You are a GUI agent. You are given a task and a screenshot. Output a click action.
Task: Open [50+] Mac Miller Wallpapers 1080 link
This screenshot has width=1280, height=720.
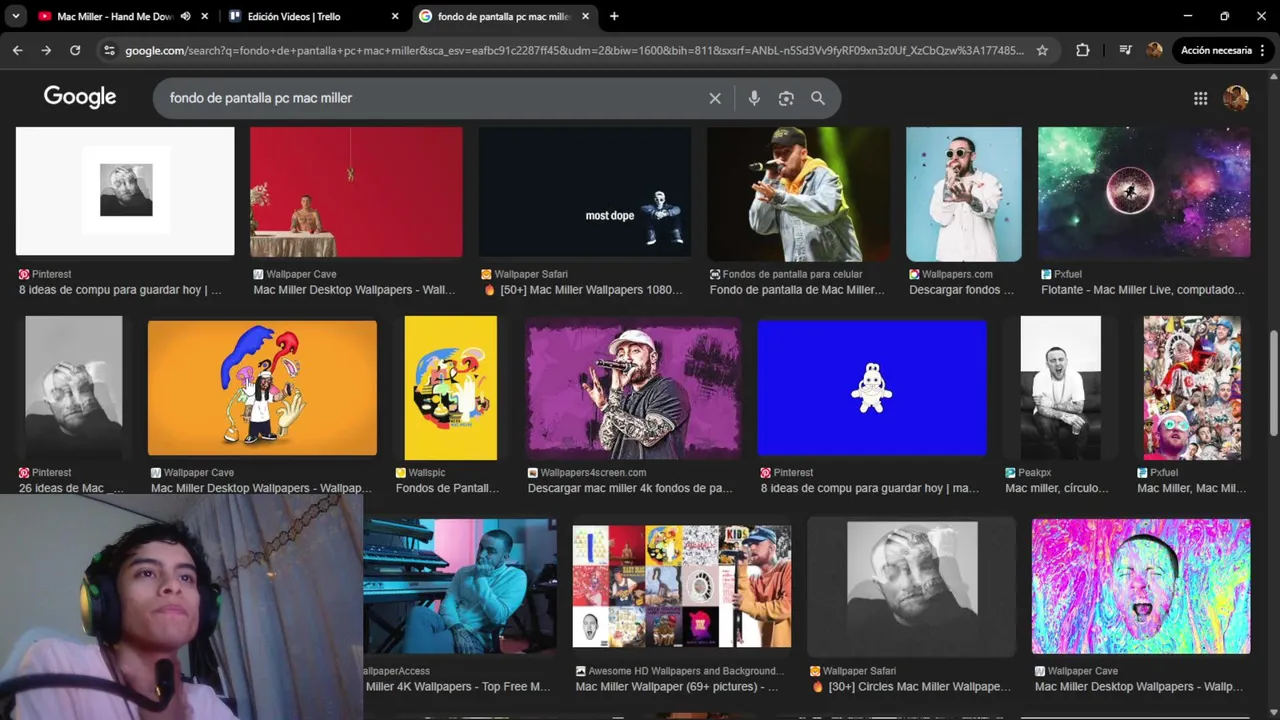pyautogui.click(x=582, y=290)
